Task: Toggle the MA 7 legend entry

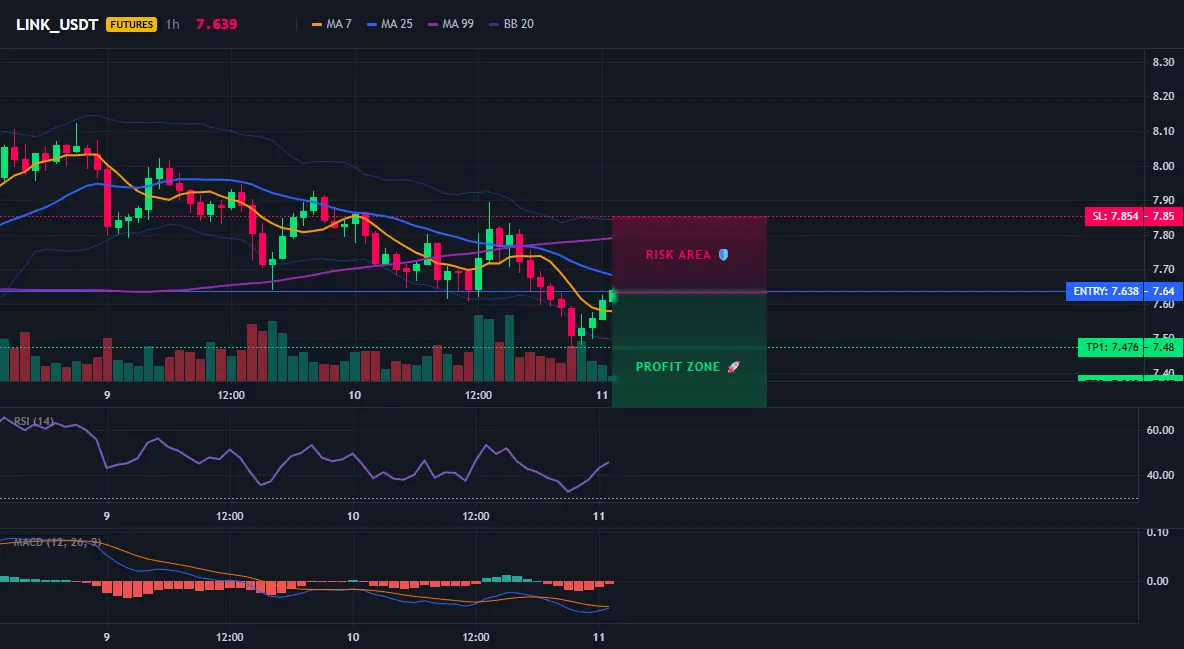Action: (332, 24)
